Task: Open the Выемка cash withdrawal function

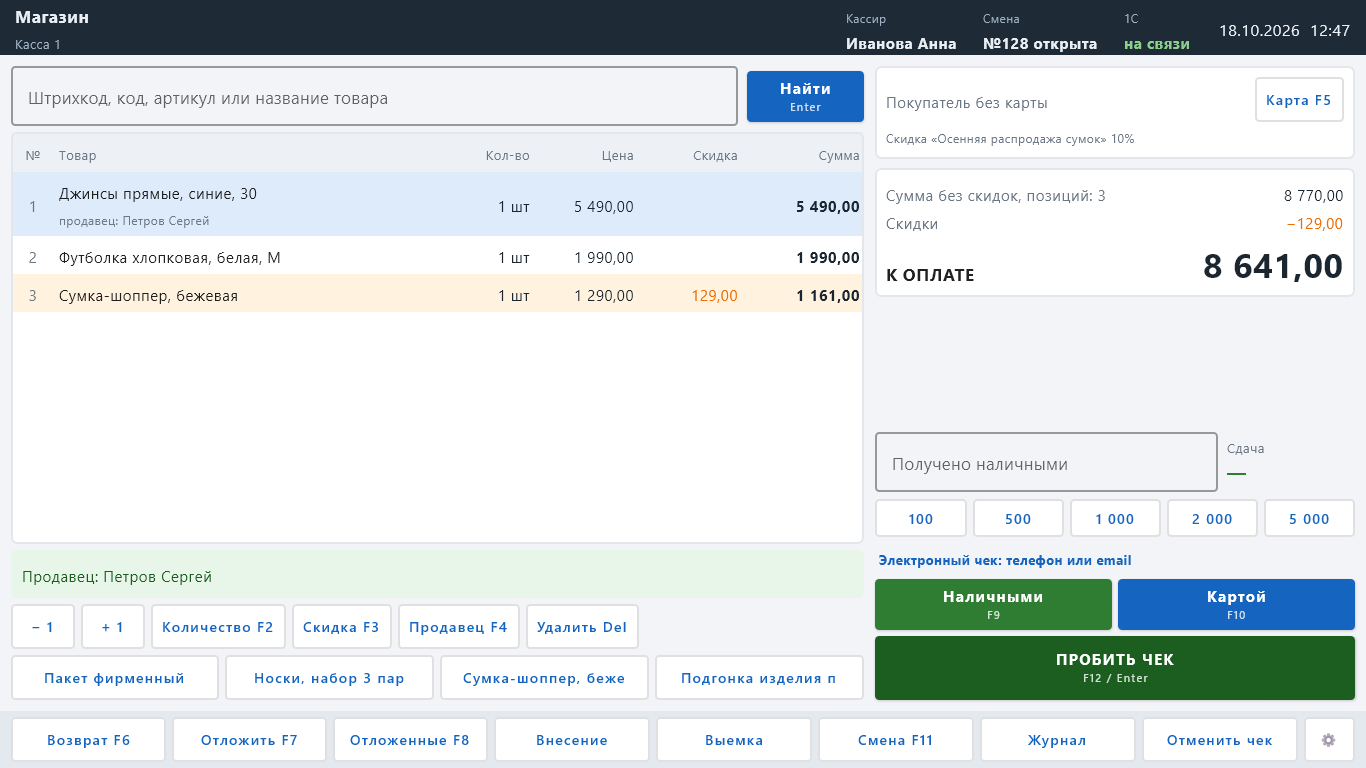Action: coord(734,740)
